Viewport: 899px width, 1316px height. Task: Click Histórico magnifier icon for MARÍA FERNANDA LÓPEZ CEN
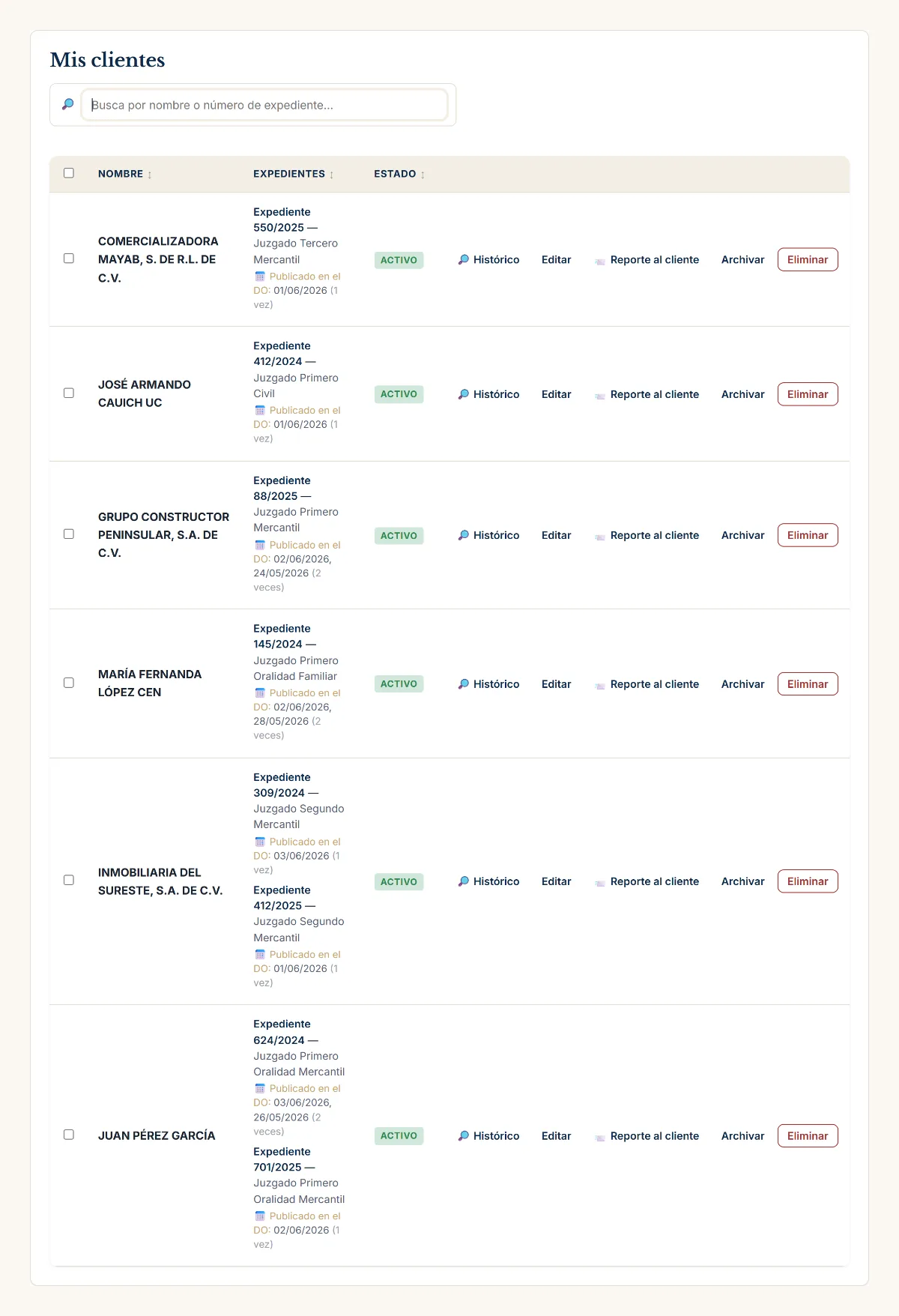click(464, 683)
